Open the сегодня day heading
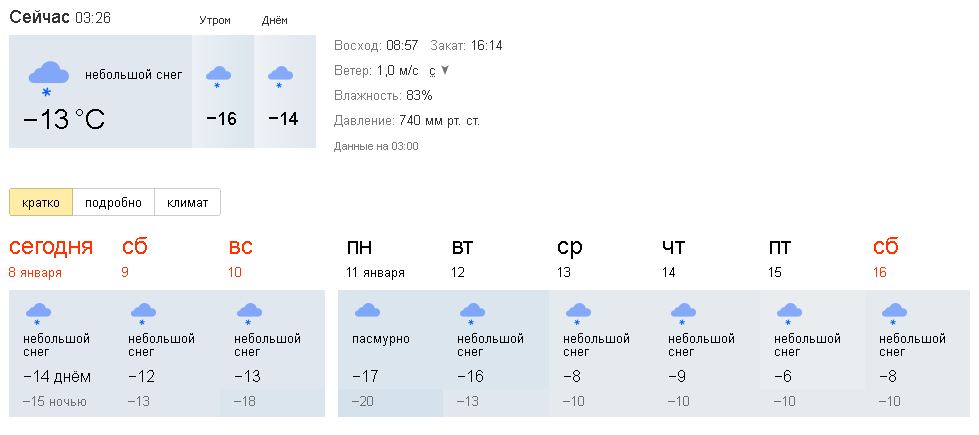The width and height of the screenshot is (979, 435). 51,247
